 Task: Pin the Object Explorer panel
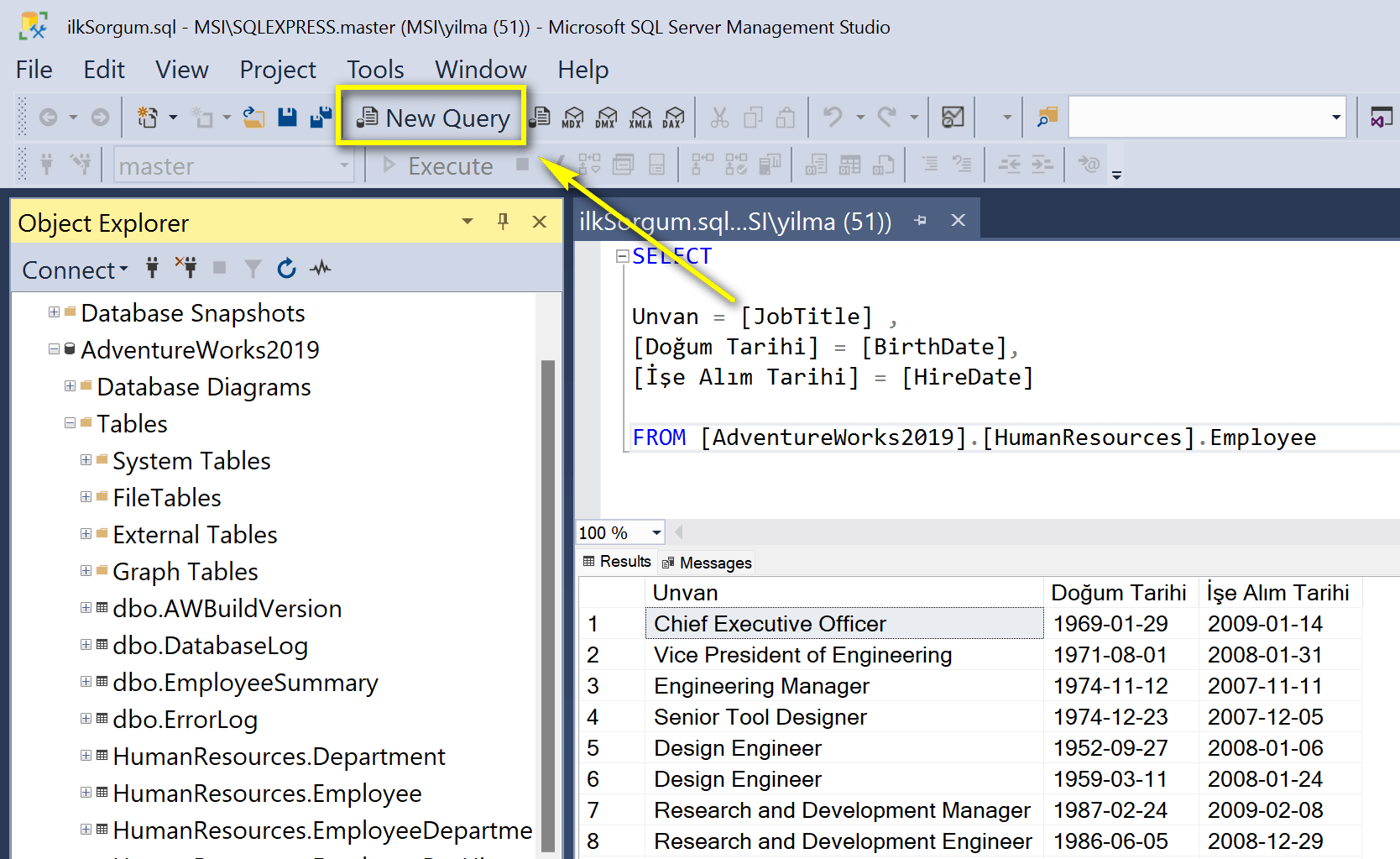point(503,222)
